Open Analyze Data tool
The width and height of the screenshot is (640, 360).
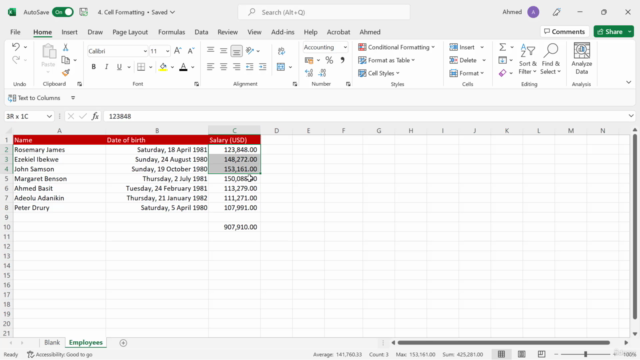click(582, 59)
